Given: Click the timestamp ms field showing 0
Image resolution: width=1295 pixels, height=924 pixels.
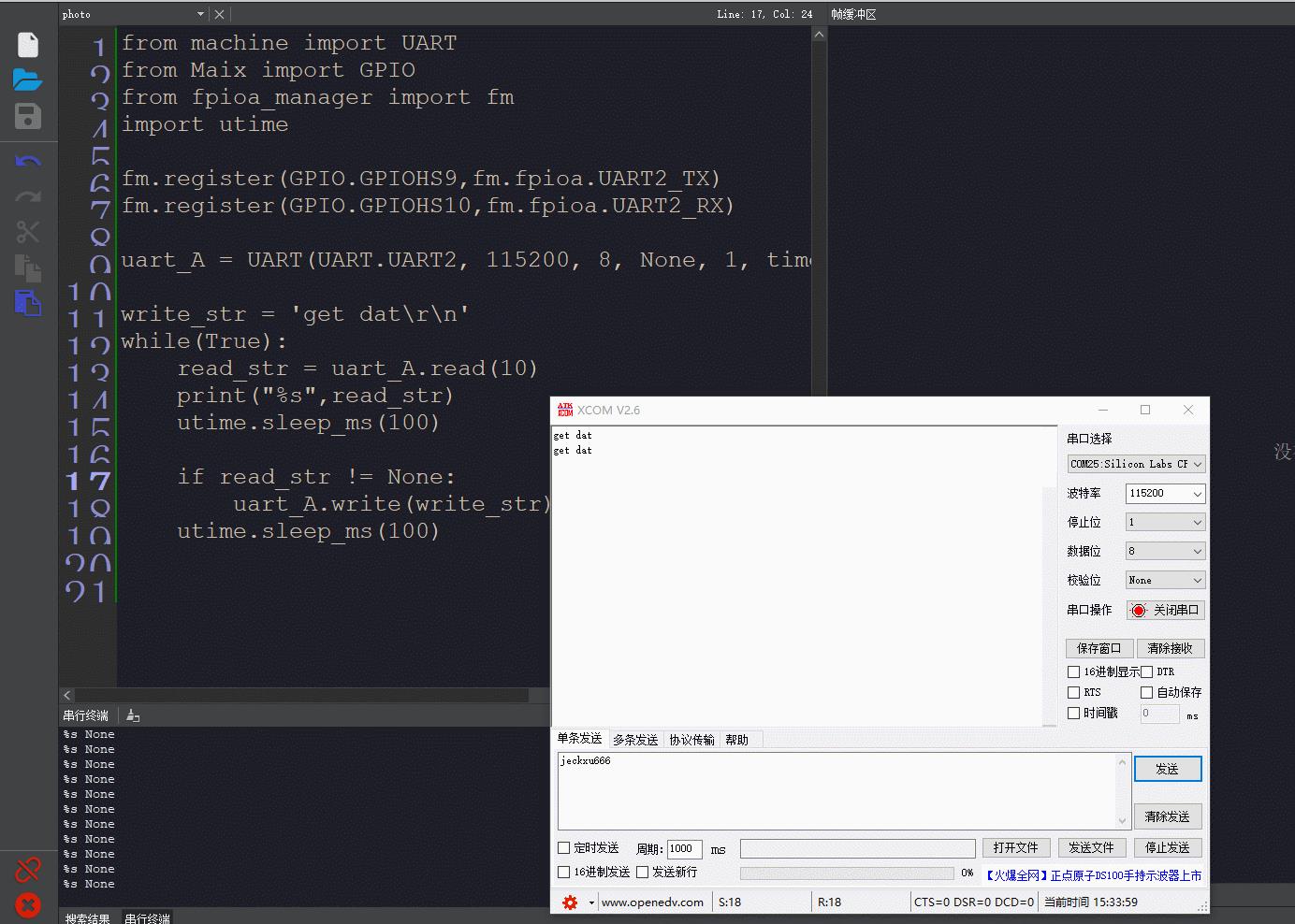Looking at the screenshot, I should pyautogui.click(x=1159, y=714).
